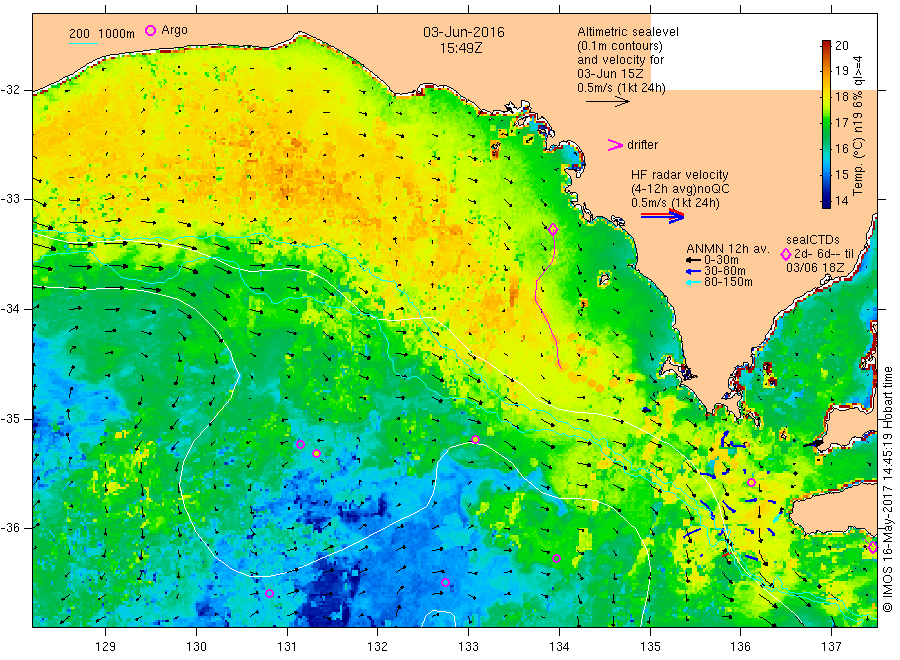This screenshot has width=900, height=660.
Task: Click the date text 03-Jun-2016
Action: click(x=464, y=32)
